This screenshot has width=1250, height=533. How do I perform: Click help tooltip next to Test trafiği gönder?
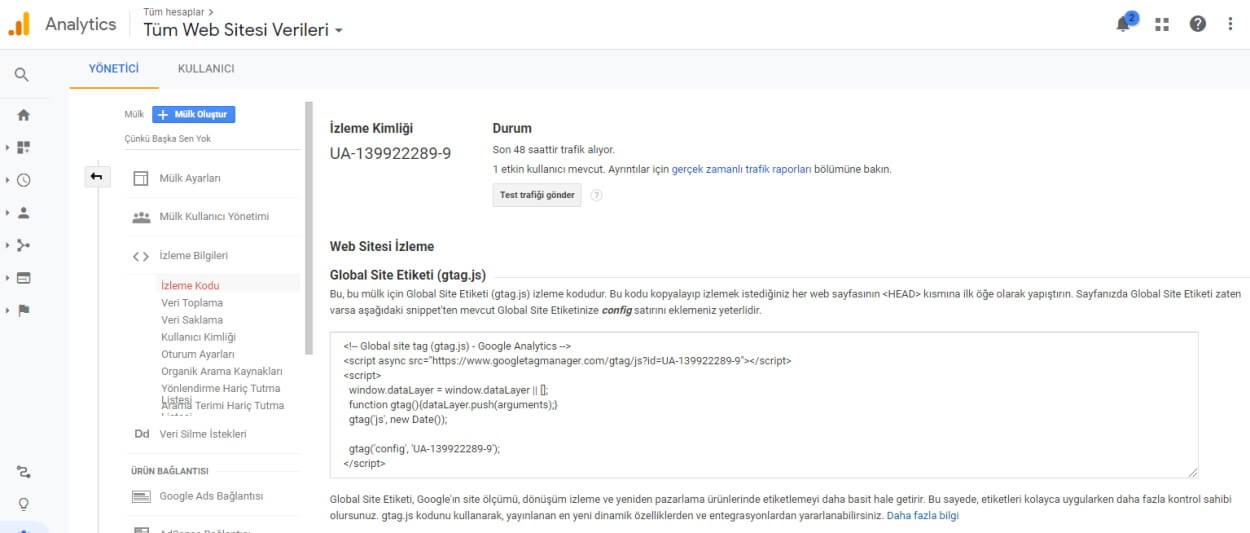tap(596, 195)
